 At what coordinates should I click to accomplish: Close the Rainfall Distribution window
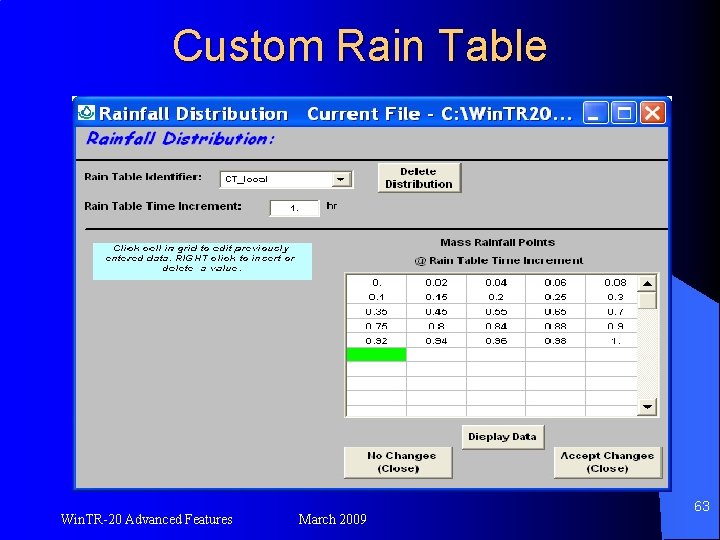[652, 113]
